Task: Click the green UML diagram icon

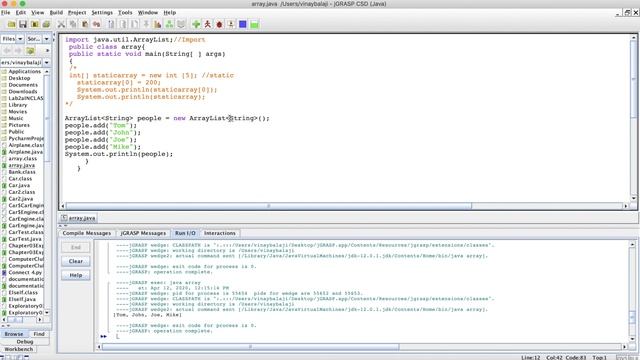Action: 169,24
